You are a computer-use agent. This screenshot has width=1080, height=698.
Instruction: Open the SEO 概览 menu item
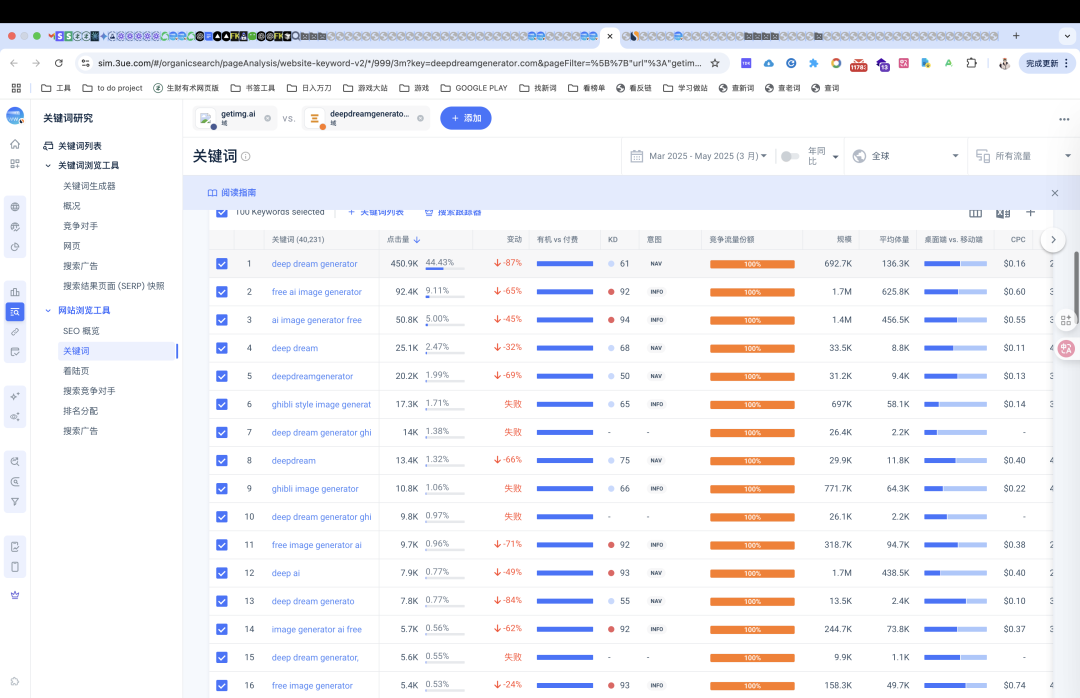point(81,331)
